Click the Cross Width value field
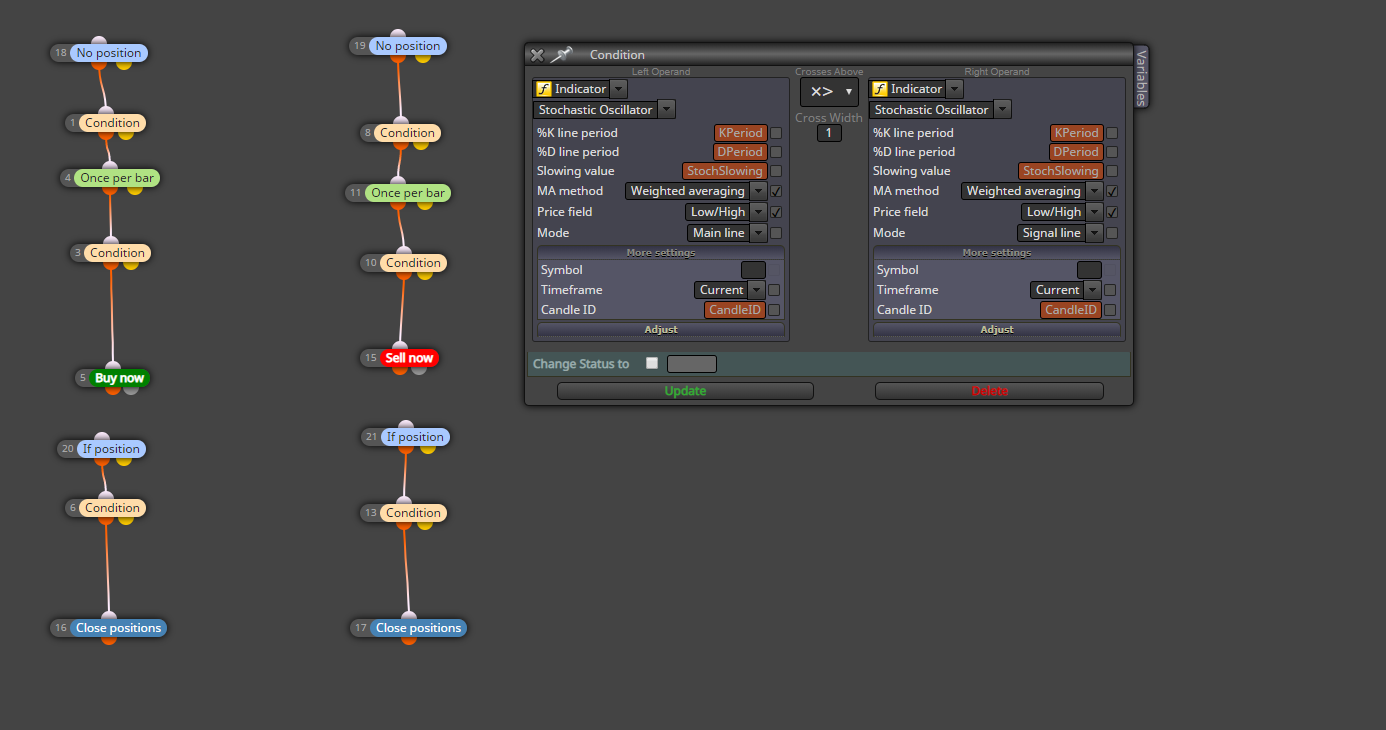 tap(829, 133)
